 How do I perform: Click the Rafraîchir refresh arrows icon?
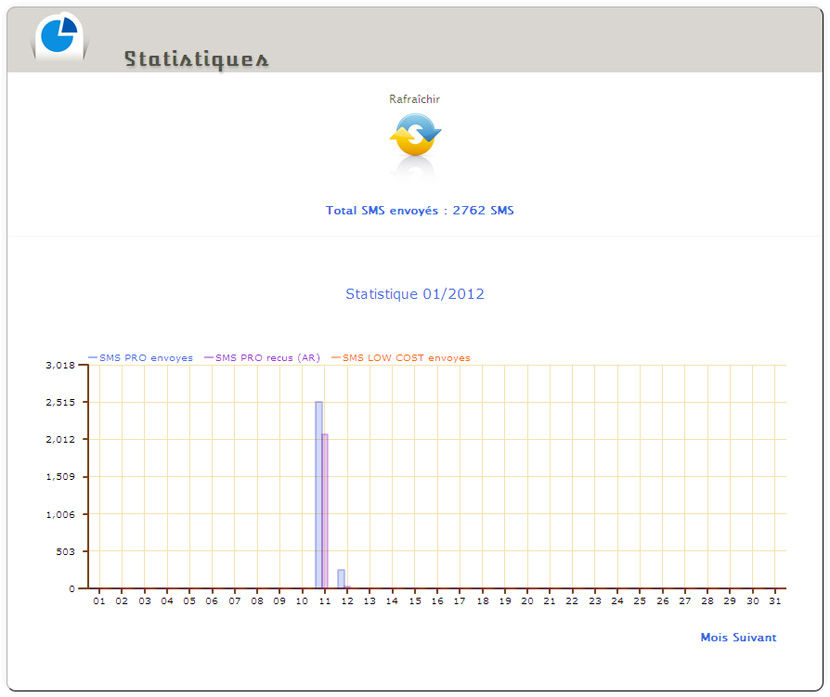(415, 134)
